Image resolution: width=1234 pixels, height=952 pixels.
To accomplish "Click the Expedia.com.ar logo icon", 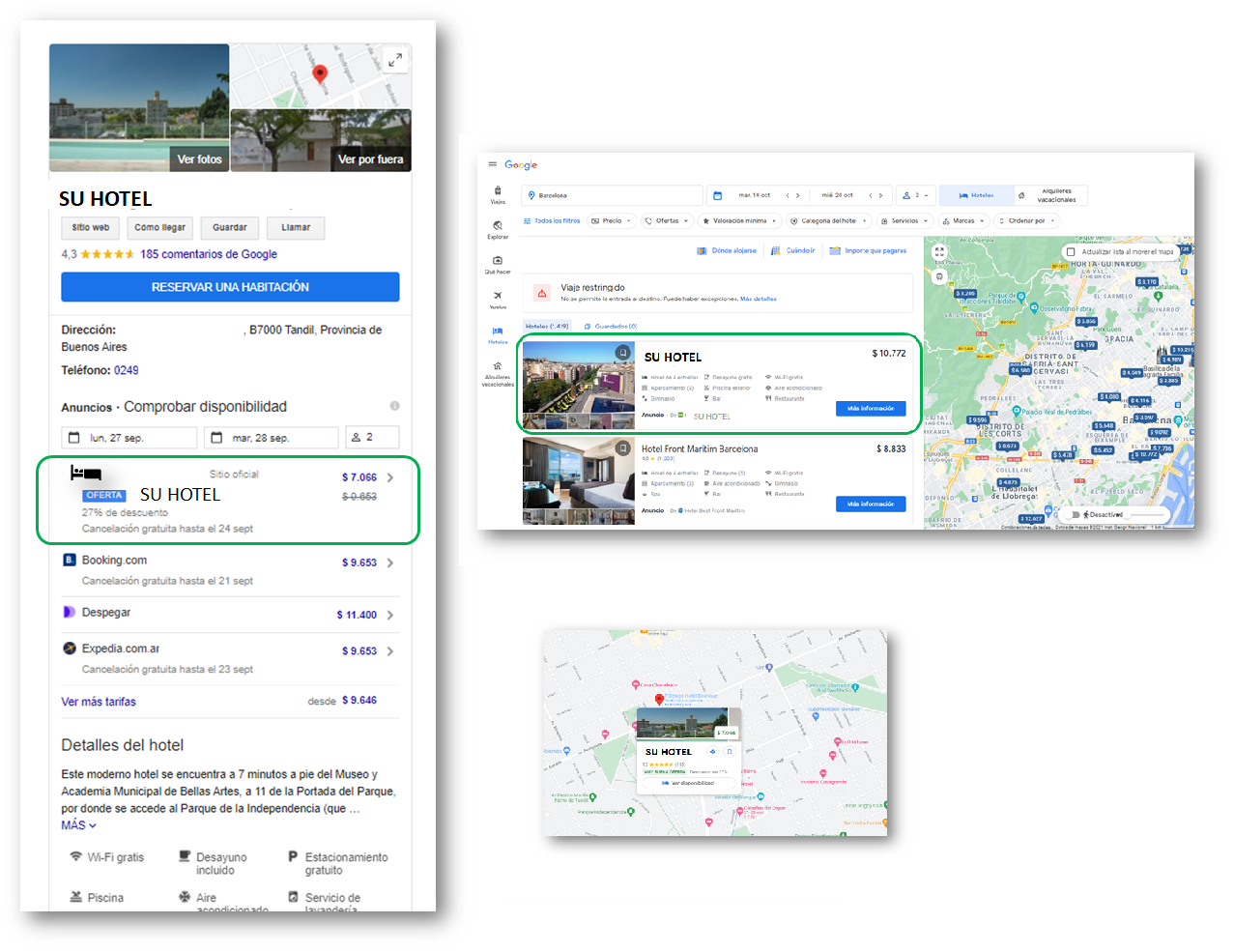I will [70, 649].
